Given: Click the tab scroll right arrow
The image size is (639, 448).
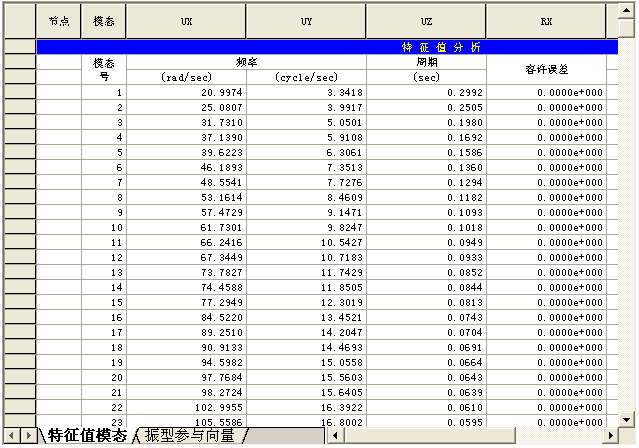Looking at the screenshot, I should click(x=28, y=436).
